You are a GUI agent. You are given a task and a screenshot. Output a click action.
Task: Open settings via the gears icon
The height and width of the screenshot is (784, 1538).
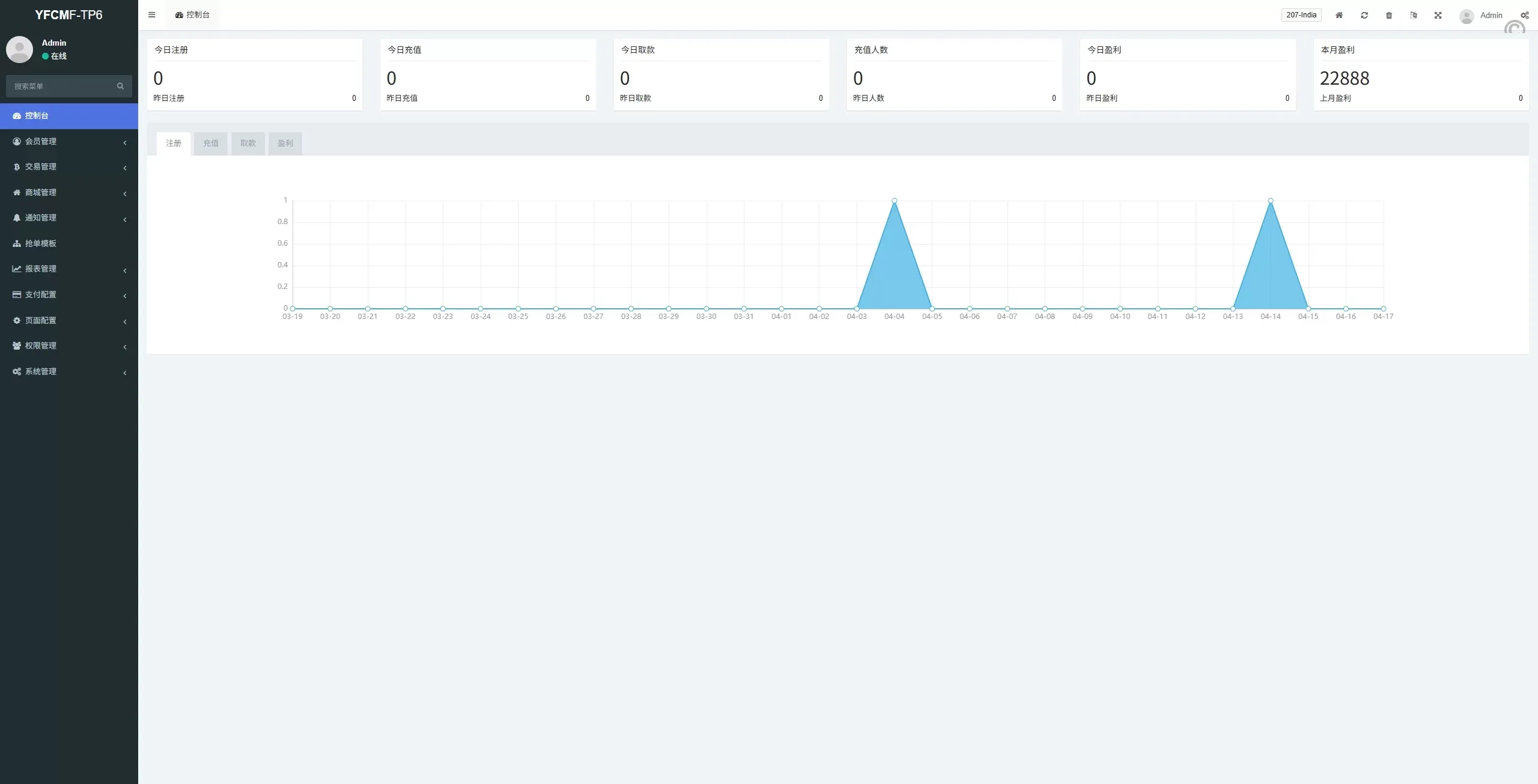click(1524, 16)
